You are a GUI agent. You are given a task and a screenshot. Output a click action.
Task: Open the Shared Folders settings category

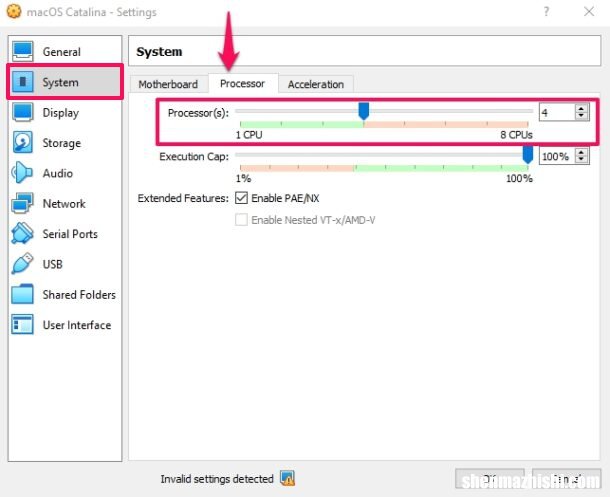point(65,294)
